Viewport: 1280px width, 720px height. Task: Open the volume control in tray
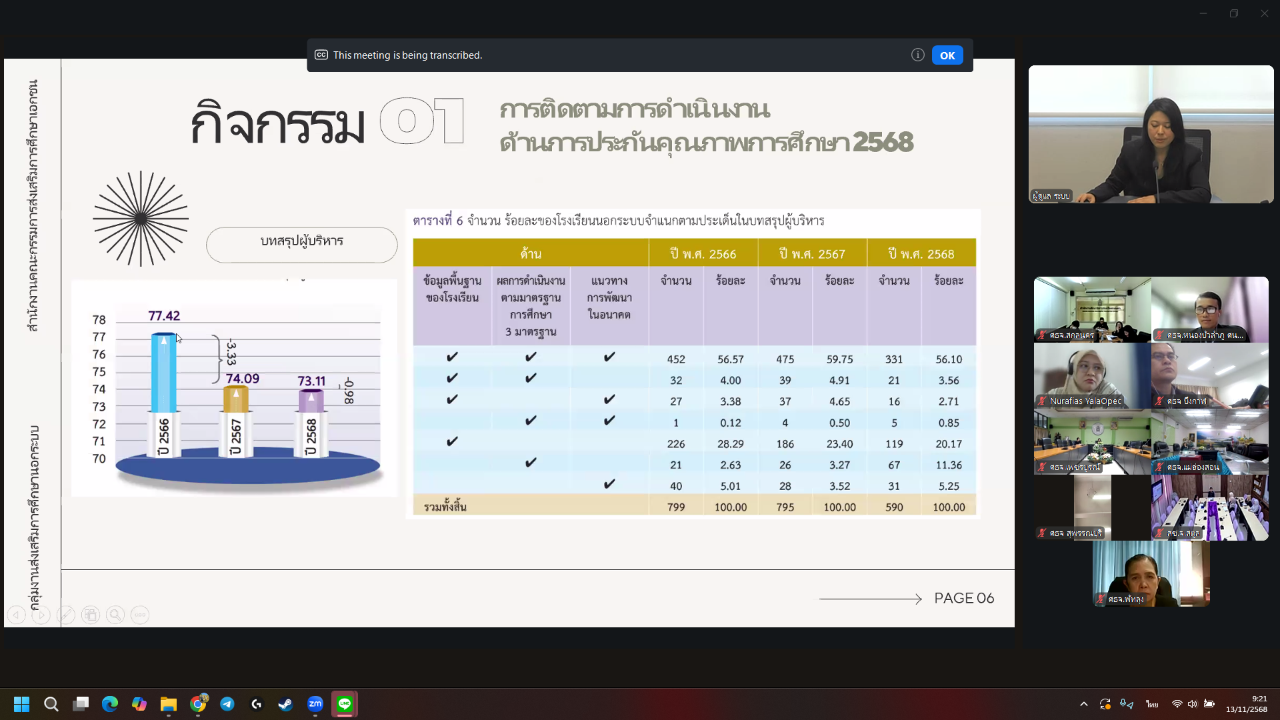[x=1192, y=704]
